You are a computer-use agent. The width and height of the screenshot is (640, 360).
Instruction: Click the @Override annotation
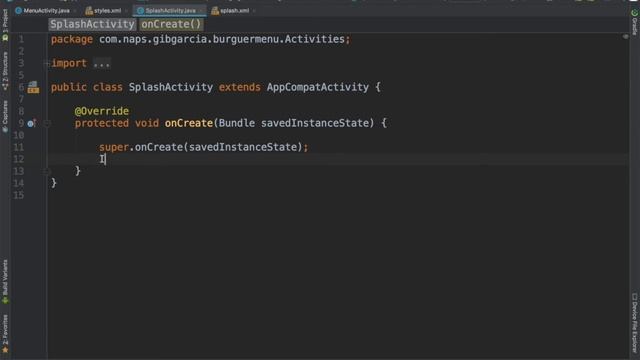click(x=102, y=111)
